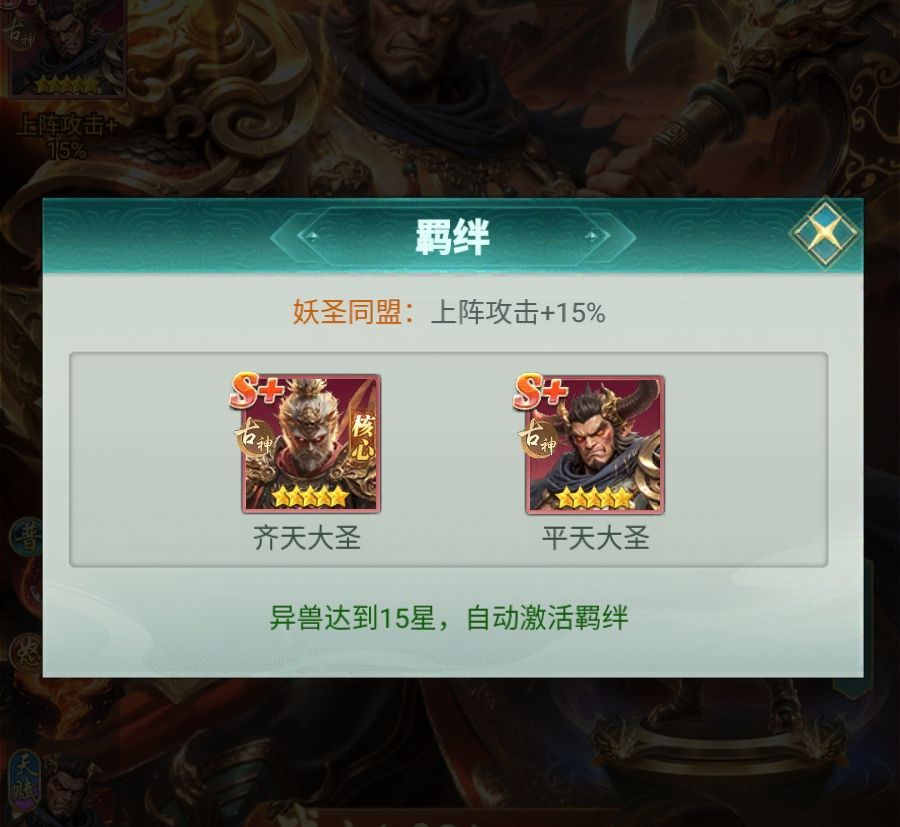Tap the S+ badge on 平天大圣
This screenshot has width=900, height=827.
(x=540, y=390)
